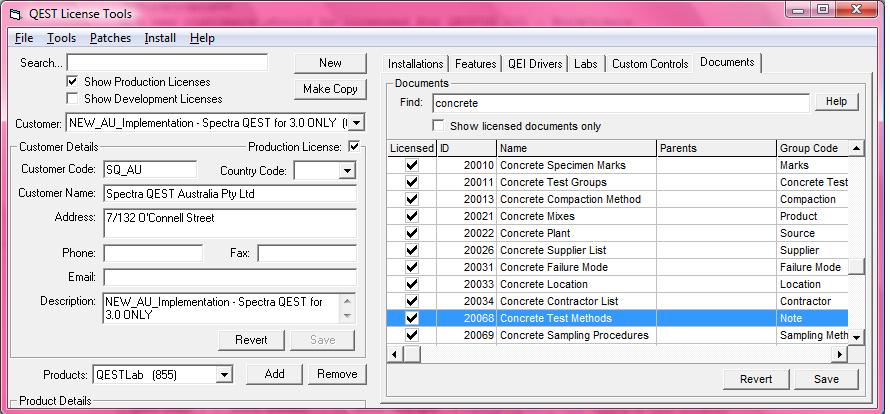Open the Patches menu
The image size is (890, 414).
110,38
